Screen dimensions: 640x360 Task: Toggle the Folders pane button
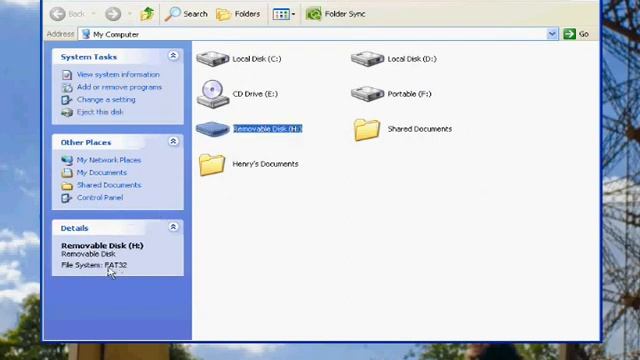[x=238, y=14]
